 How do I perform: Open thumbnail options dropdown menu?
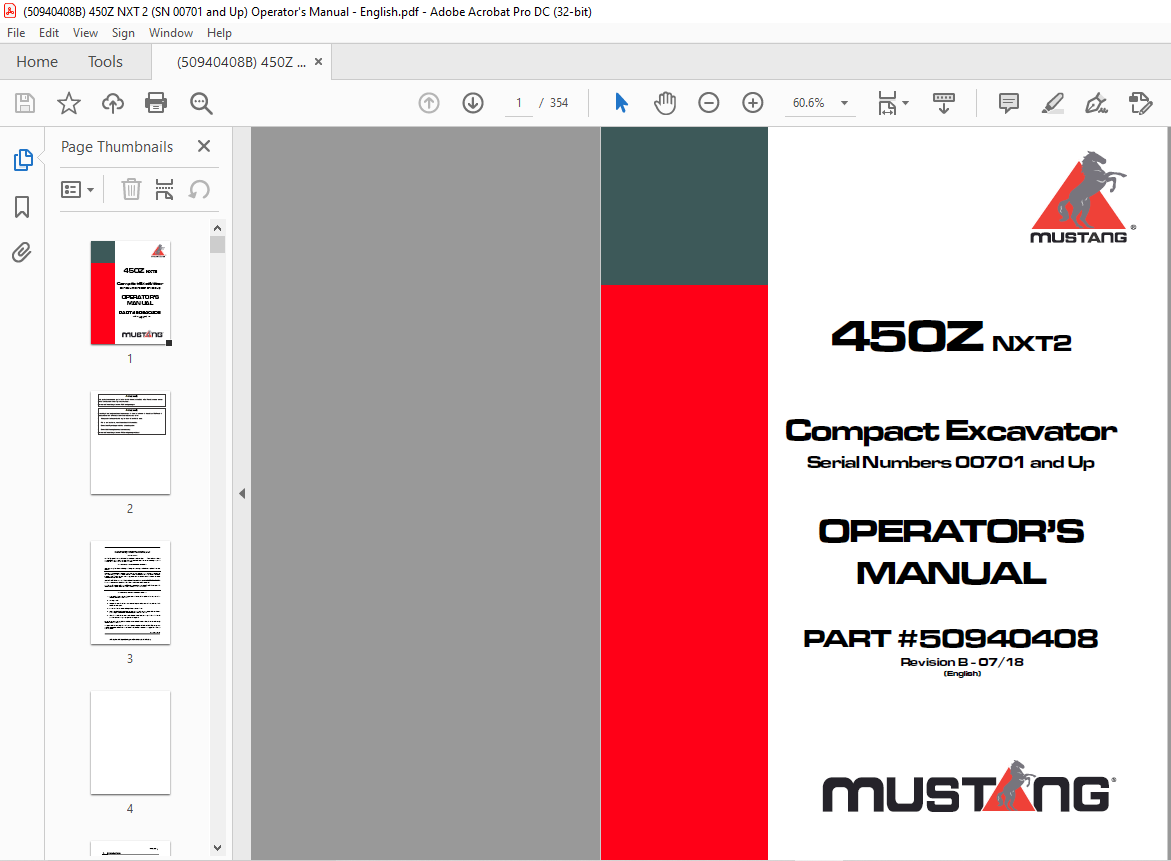click(x=77, y=190)
